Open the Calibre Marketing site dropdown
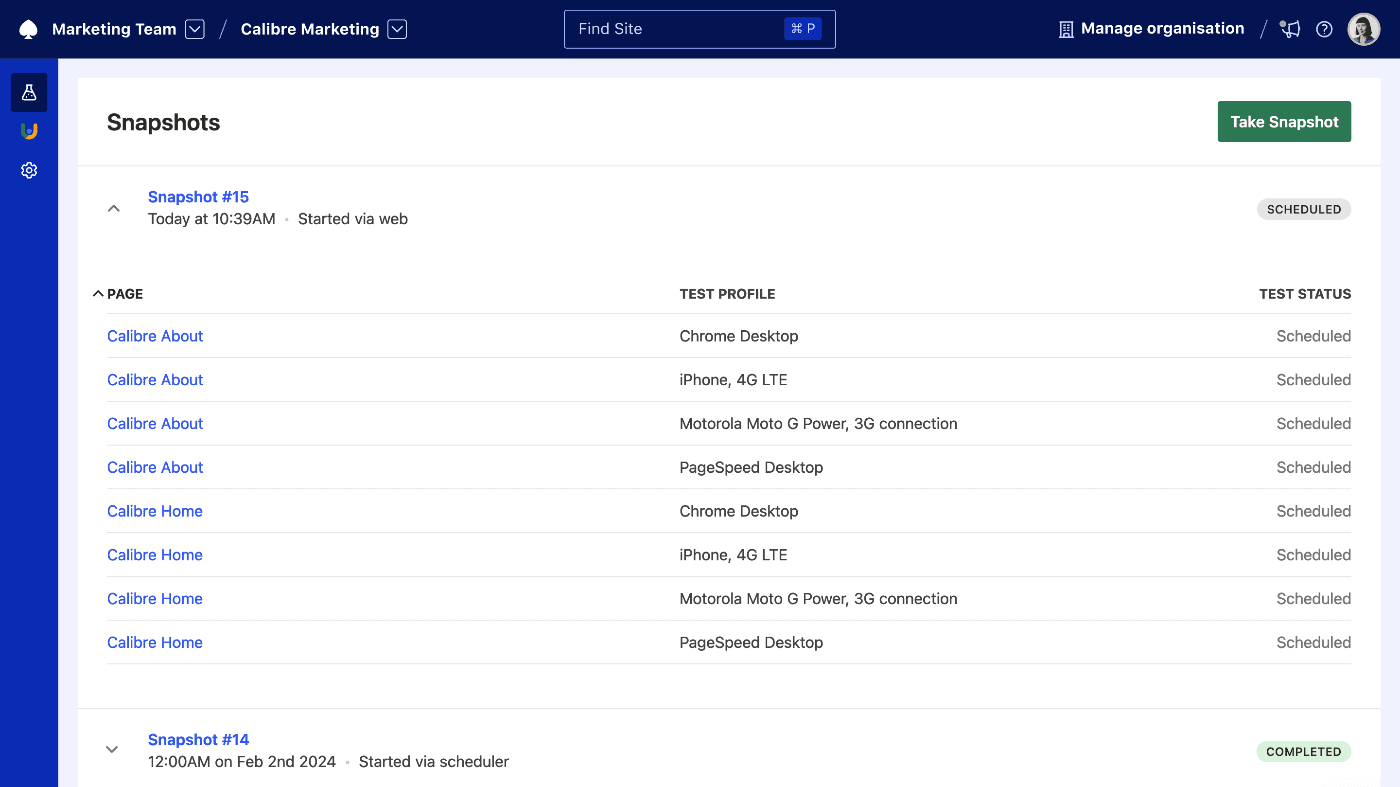The width and height of the screenshot is (1400, 787). click(x=397, y=29)
